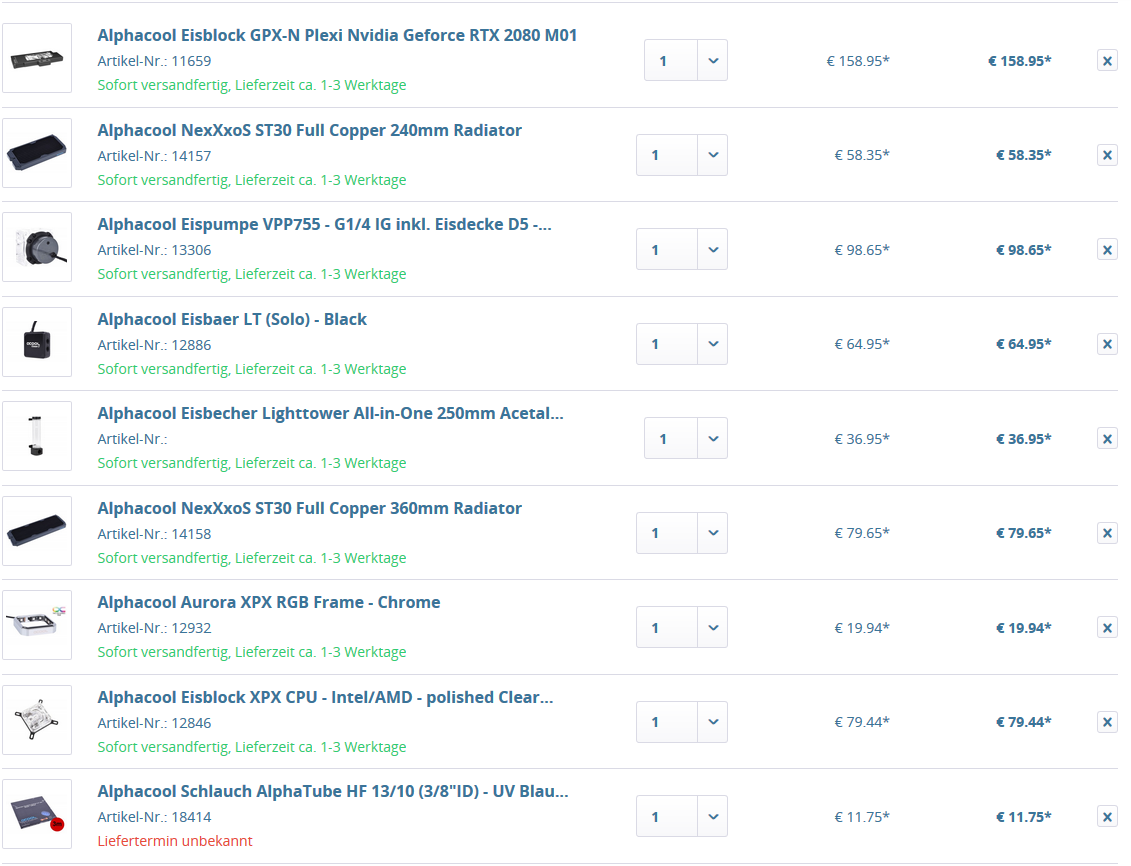Click the 240mm Radiator thumbnail image

[37, 153]
